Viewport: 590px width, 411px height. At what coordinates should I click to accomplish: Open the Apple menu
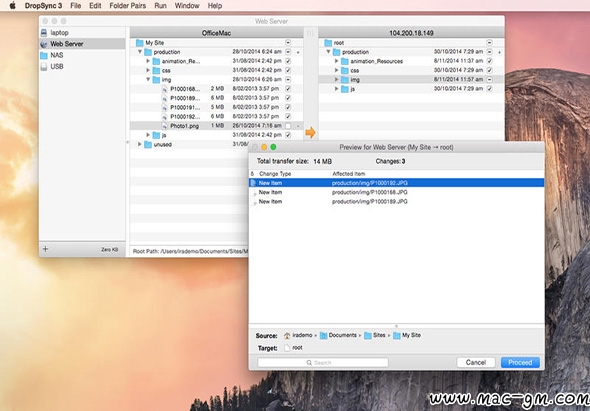[12, 6]
